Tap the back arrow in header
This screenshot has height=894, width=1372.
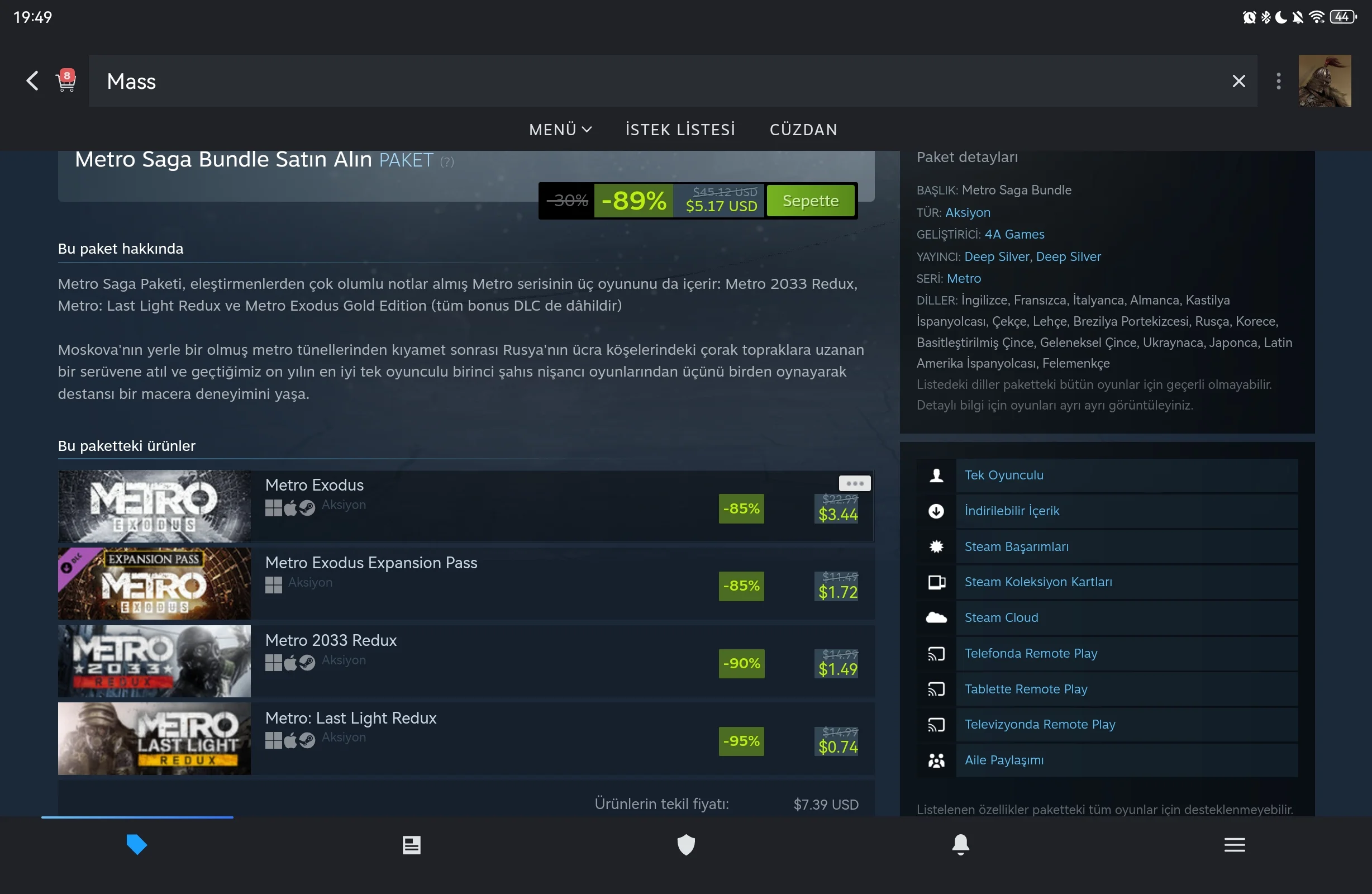tap(32, 81)
